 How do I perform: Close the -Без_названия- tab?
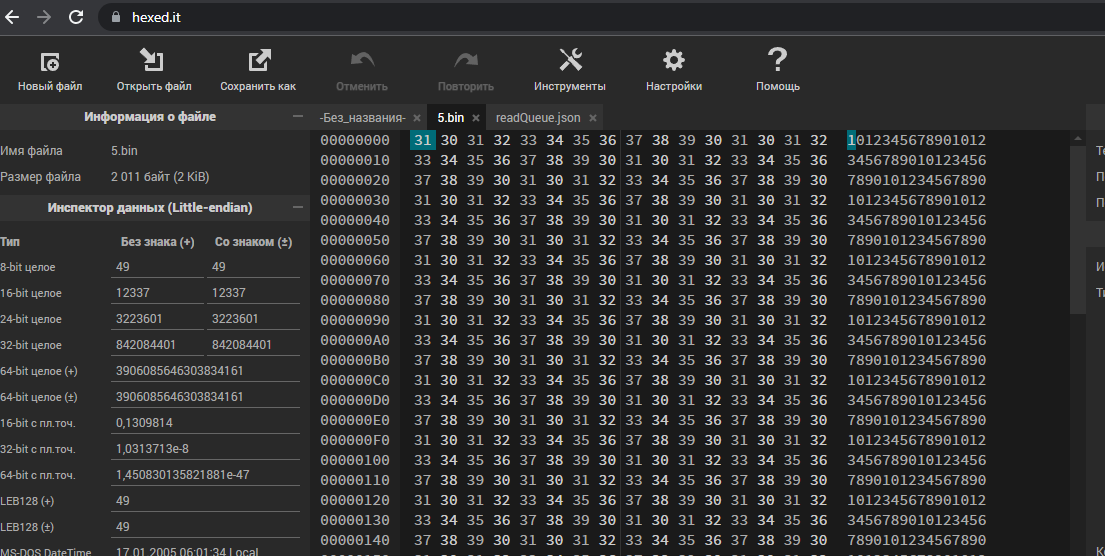tap(417, 118)
